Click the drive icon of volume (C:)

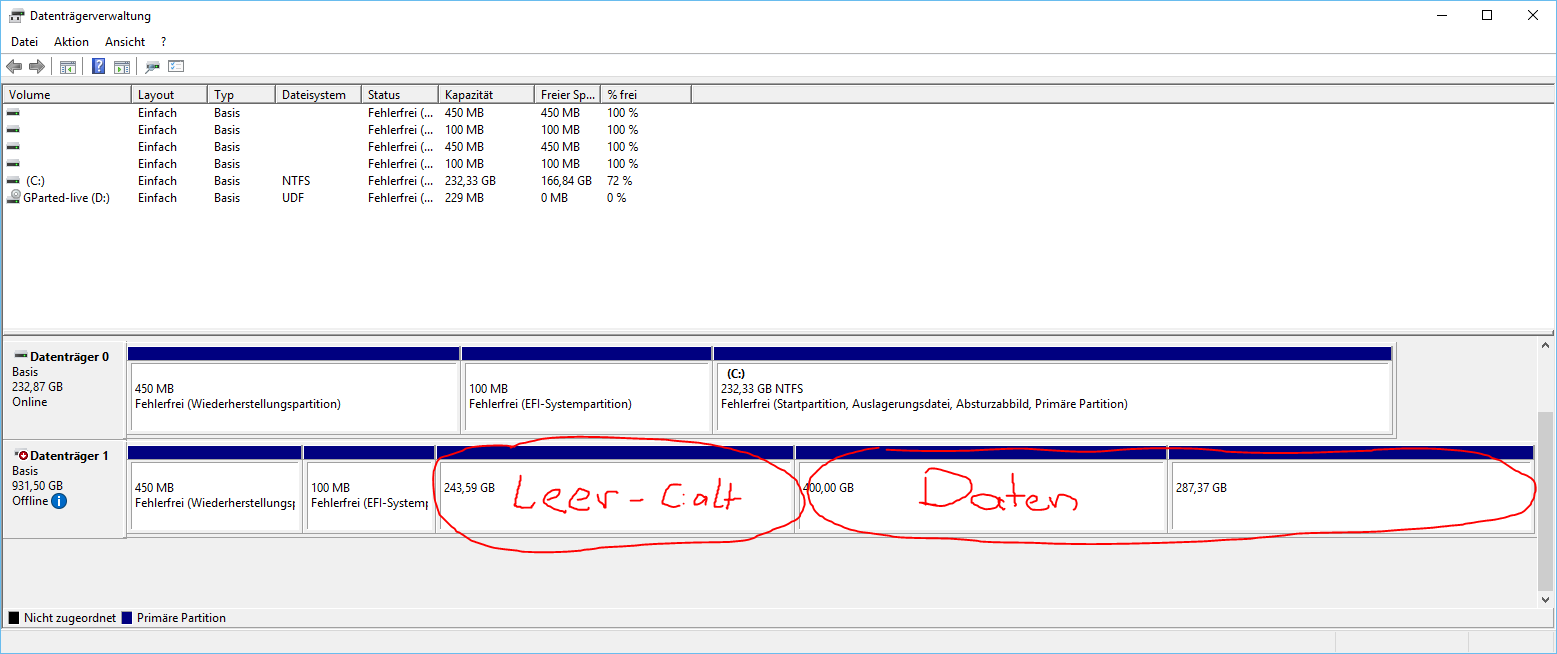[13, 181]
